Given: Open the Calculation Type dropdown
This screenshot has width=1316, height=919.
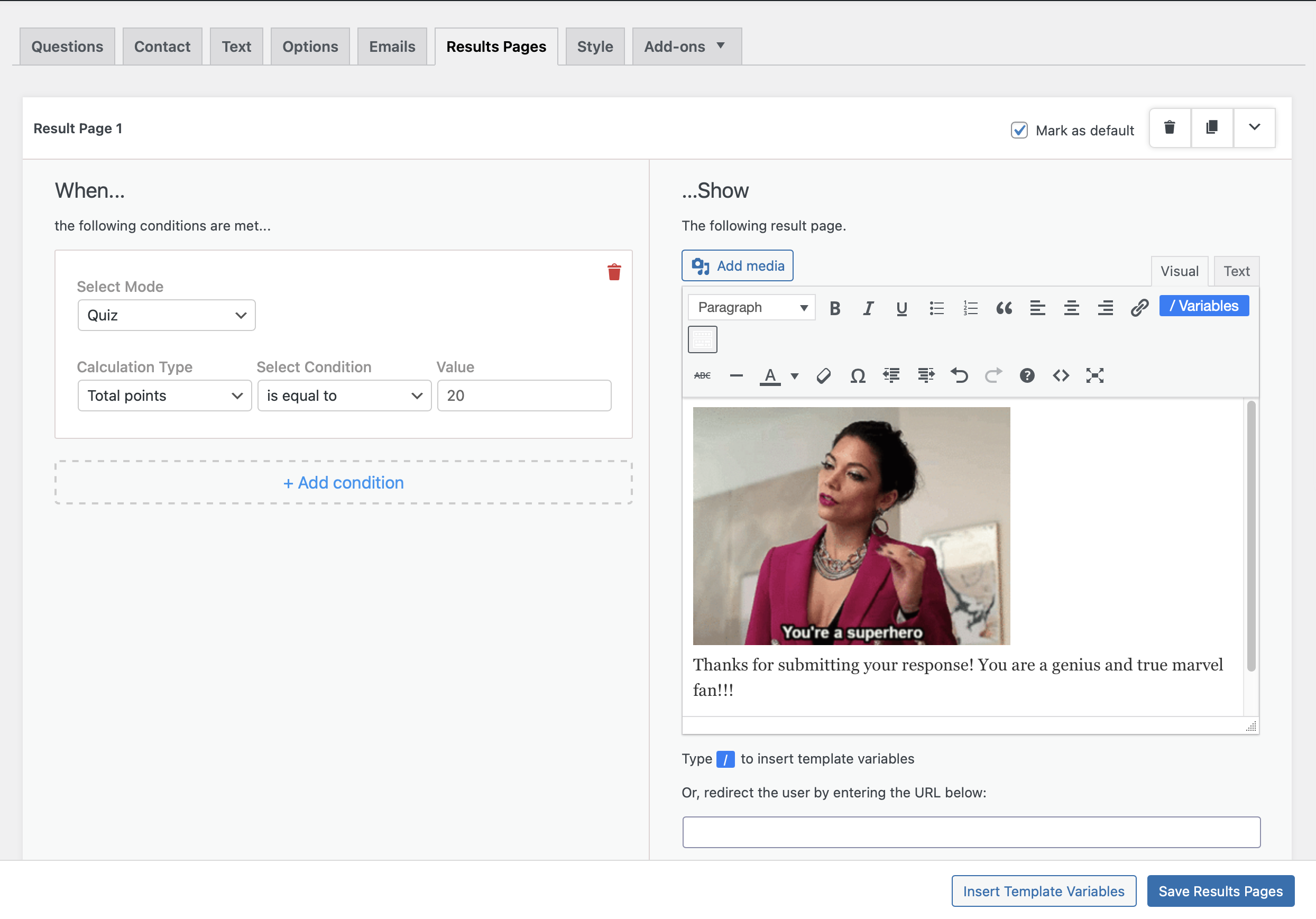Looking at the screenshot, I should (x=163, y=395).
